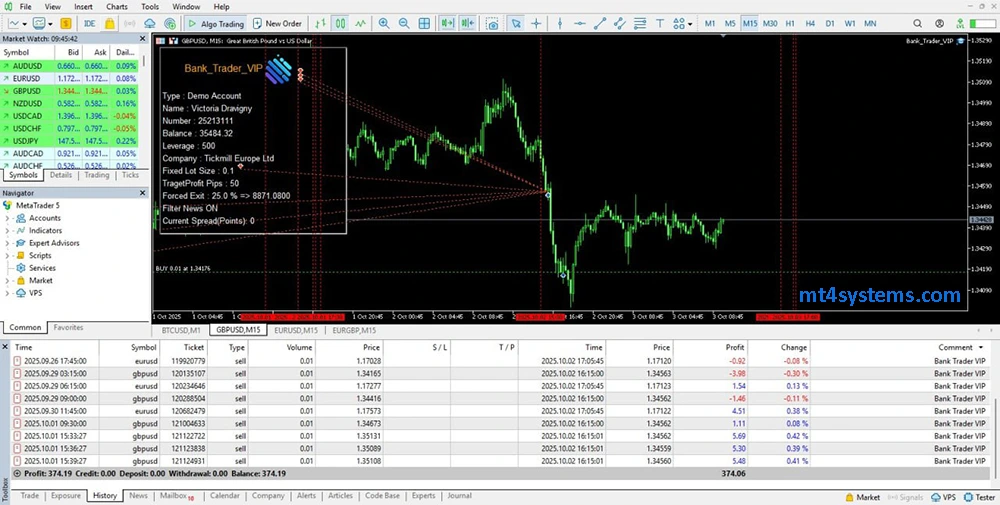
Task: Open the indicators/template dropdown arrow in toolbar
Action: pyautogui.click(x=50, y=24)
